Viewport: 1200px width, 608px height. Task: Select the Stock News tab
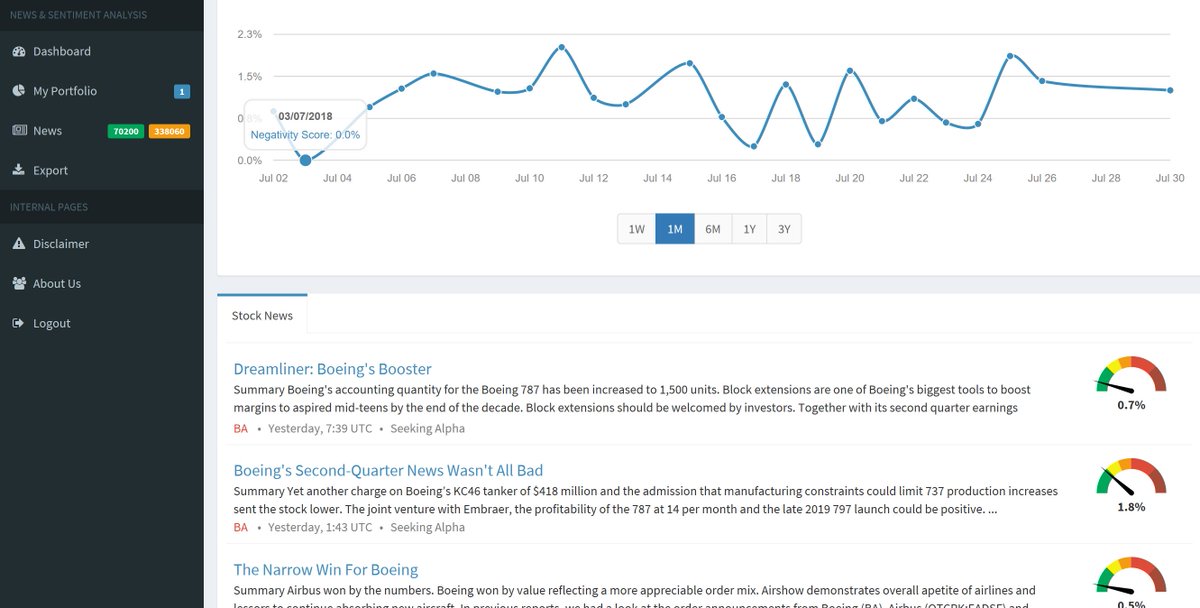tap(262, 315)
